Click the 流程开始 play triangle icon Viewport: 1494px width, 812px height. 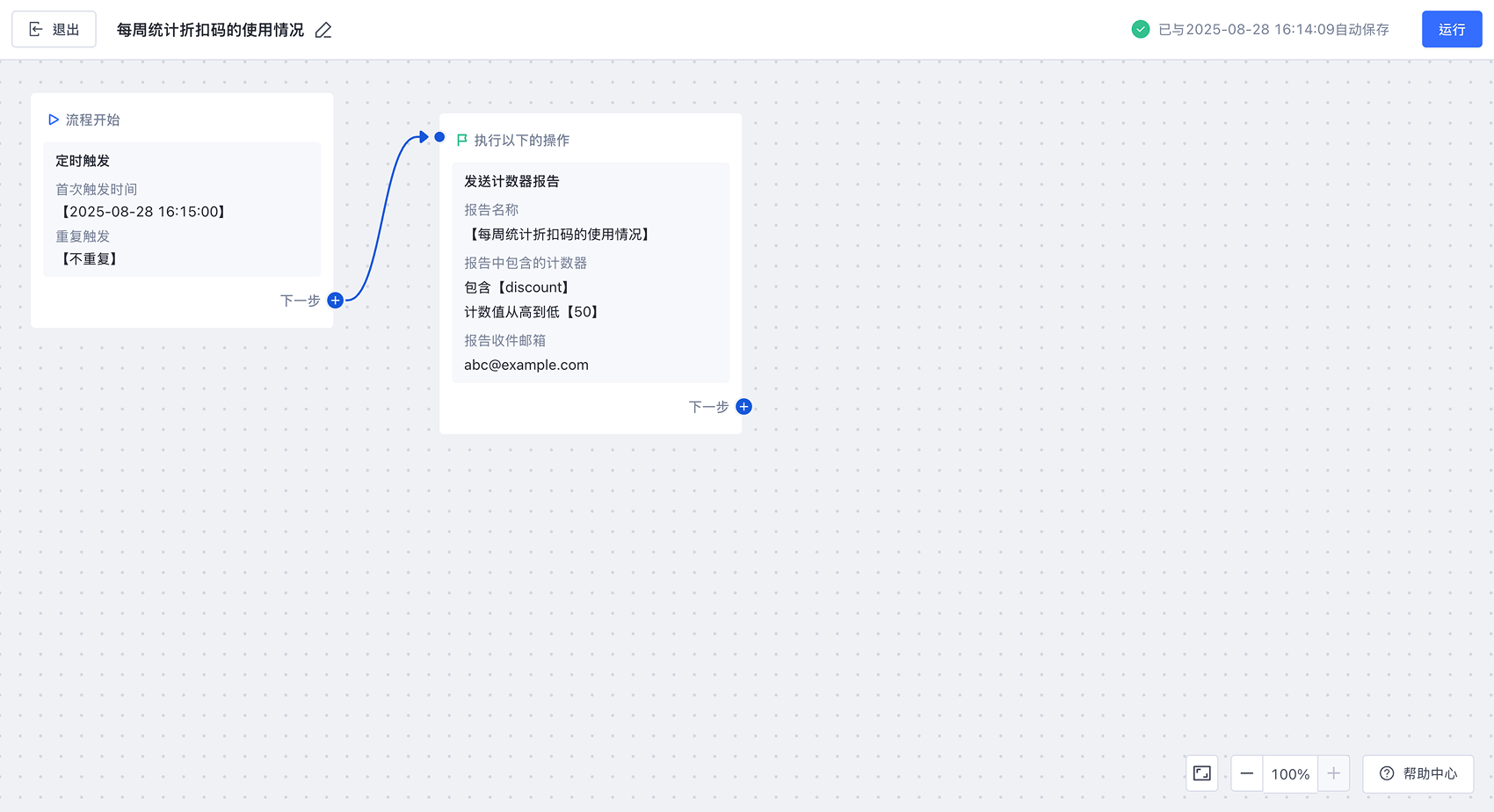(54, 120)
